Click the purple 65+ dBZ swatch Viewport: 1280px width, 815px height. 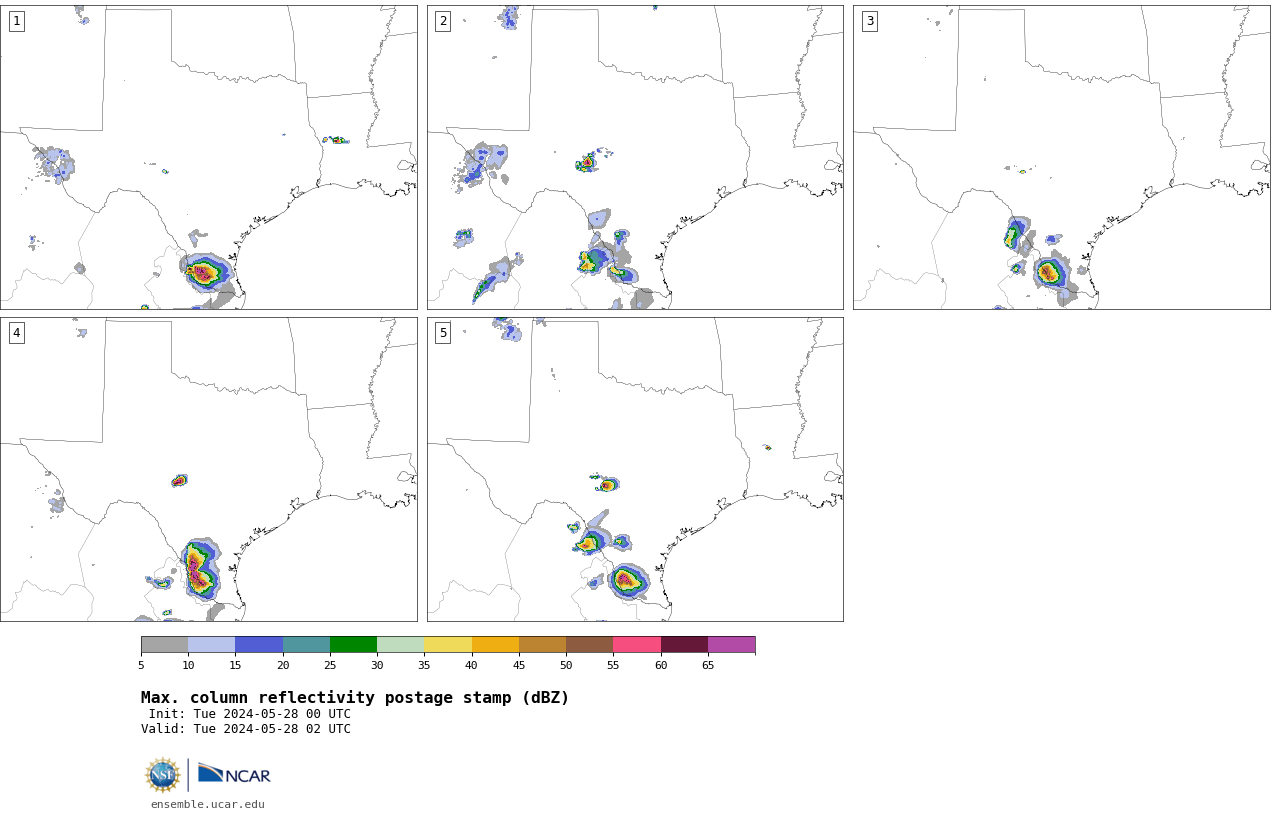click(731, 644)
